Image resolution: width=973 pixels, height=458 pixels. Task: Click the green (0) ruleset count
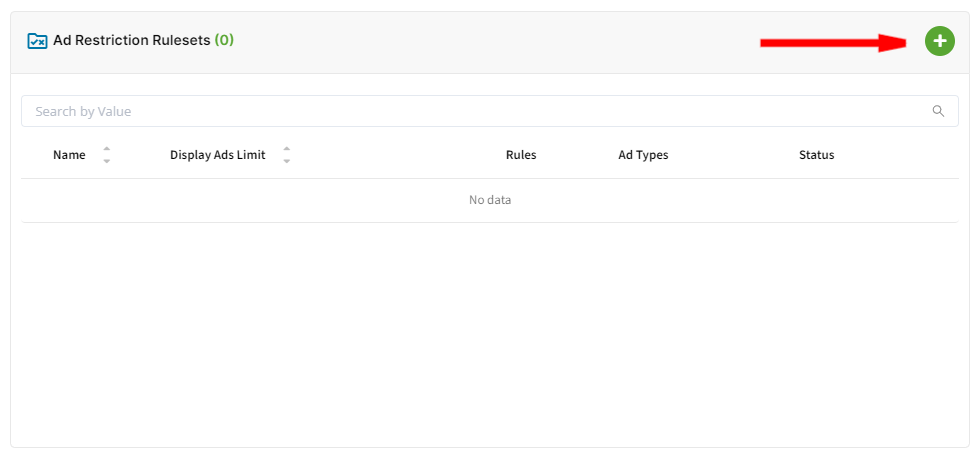(224, 41)
